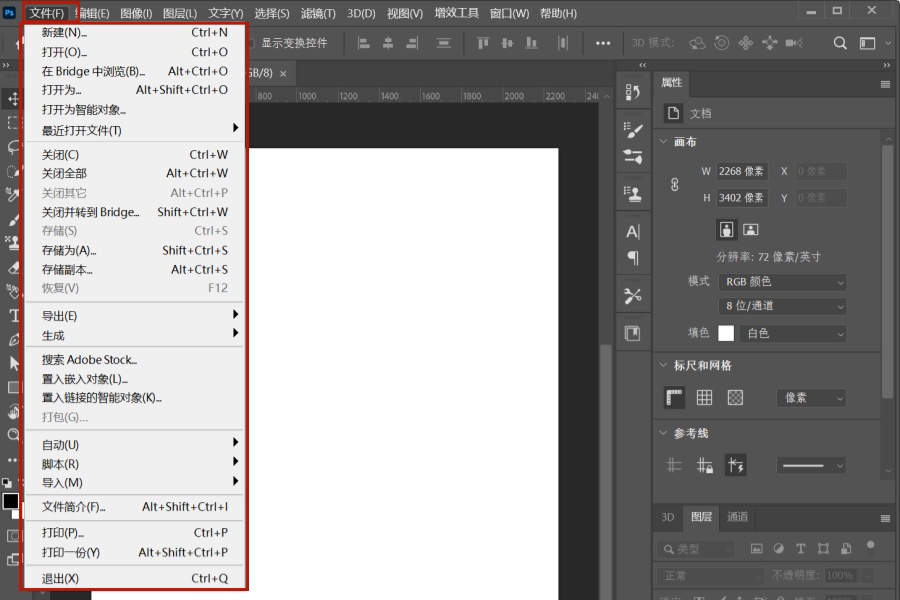Open the tool presets panel icon

coord(633,296)
